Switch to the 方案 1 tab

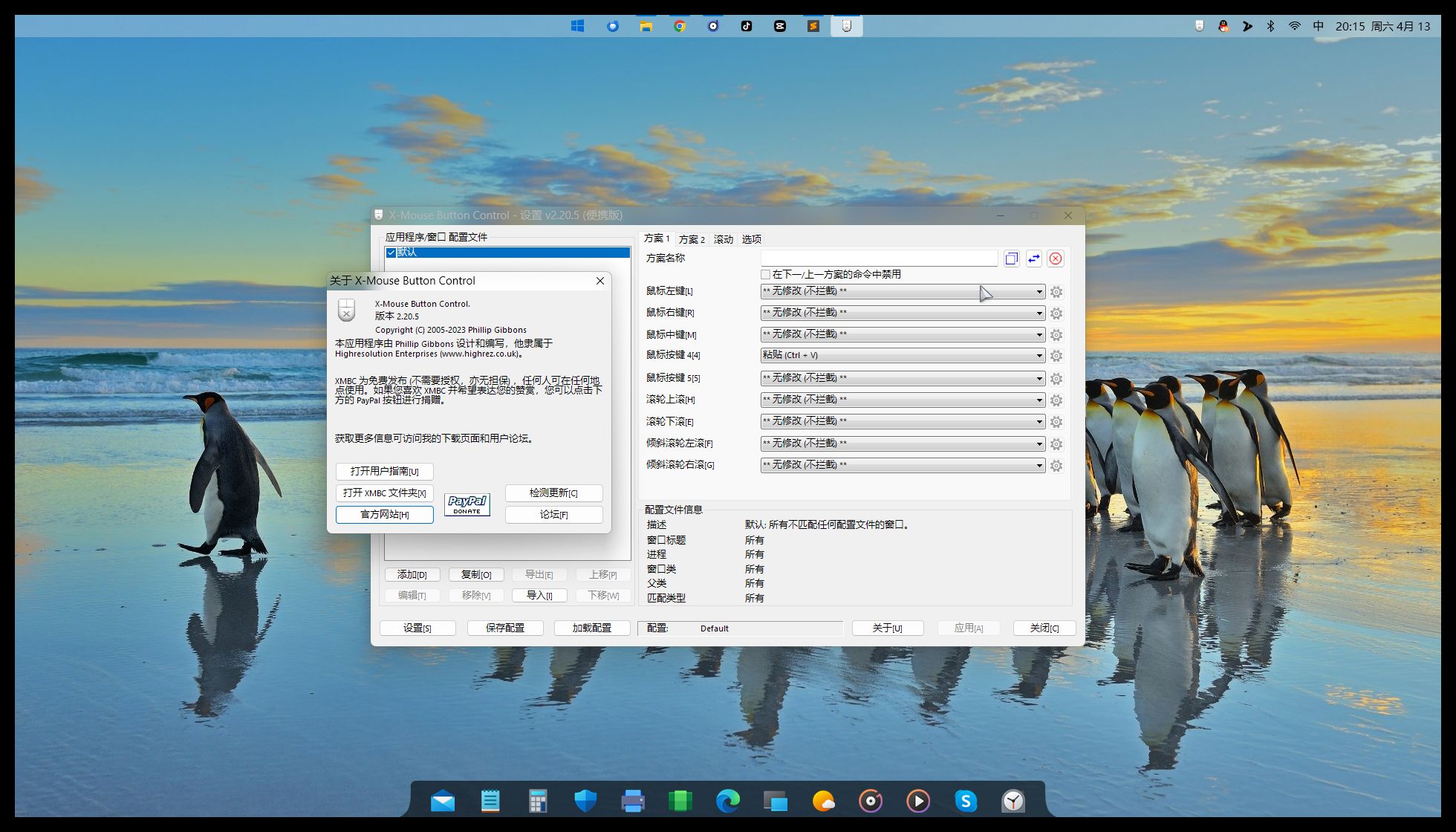[x=657, y=238]
